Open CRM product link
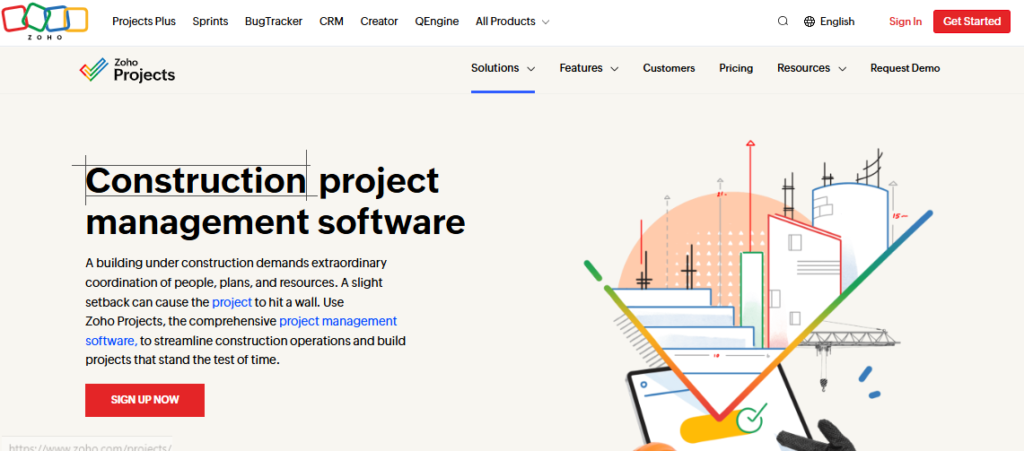1024x451 pixels. tap(332, 21)
